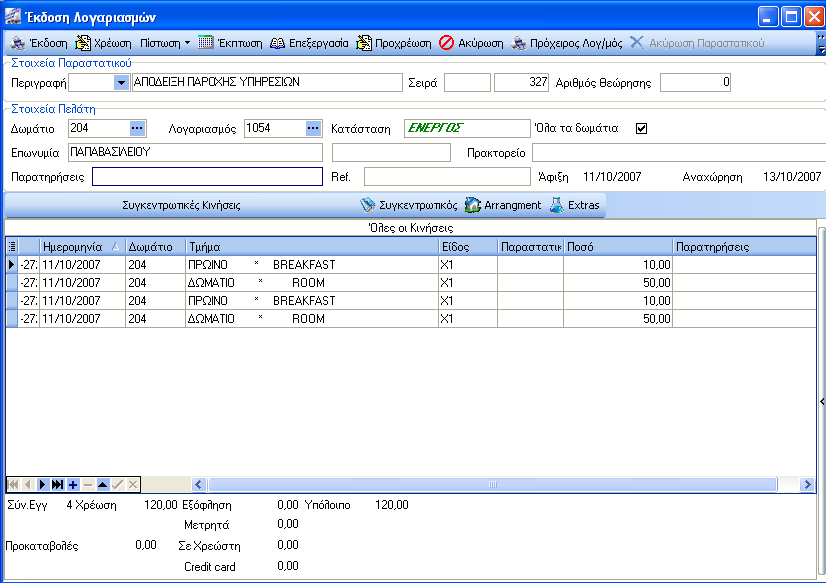The width and height of the screenshot is (826, 583).
Task: Click the Arrangment button
Action: point(503,205)
